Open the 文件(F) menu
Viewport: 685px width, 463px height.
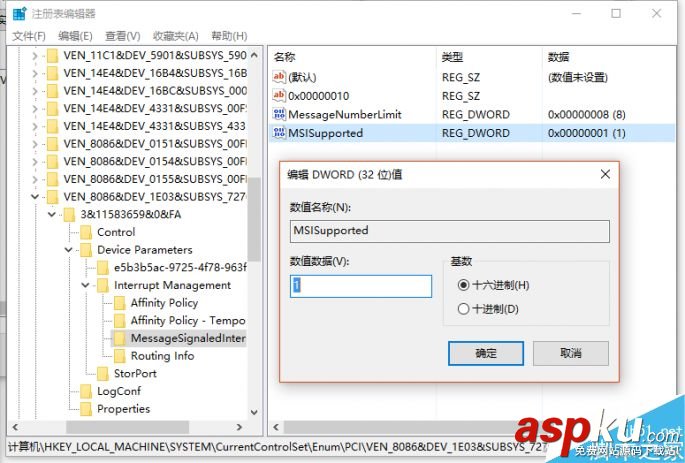point(29,36)
